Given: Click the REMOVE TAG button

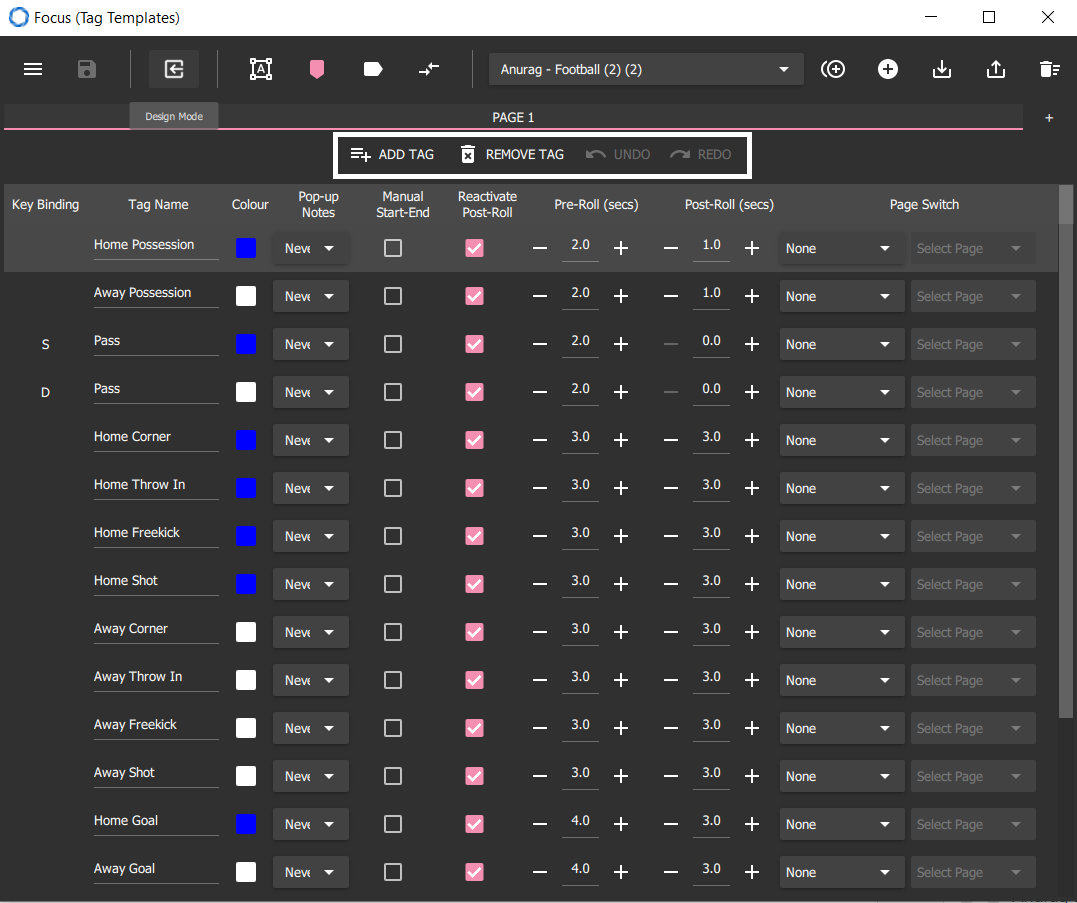Looking at the screenshot, I should point(512,155).
